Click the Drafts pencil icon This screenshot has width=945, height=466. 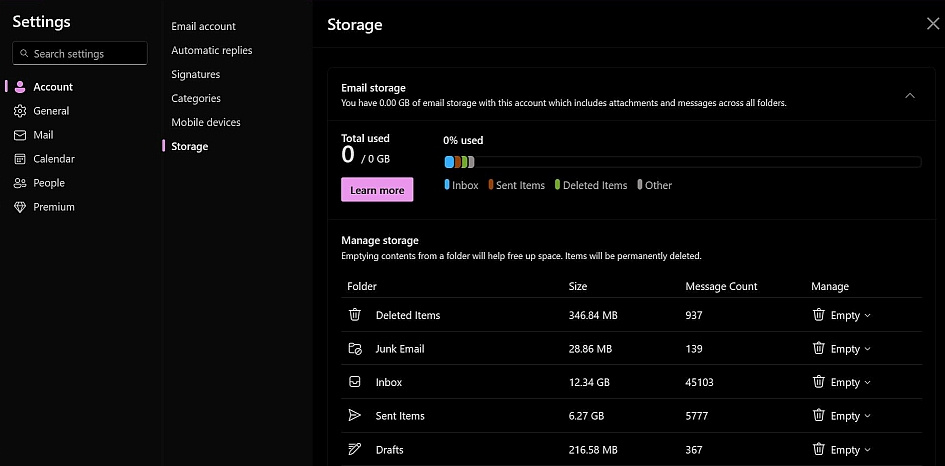(x=355, y=450)
